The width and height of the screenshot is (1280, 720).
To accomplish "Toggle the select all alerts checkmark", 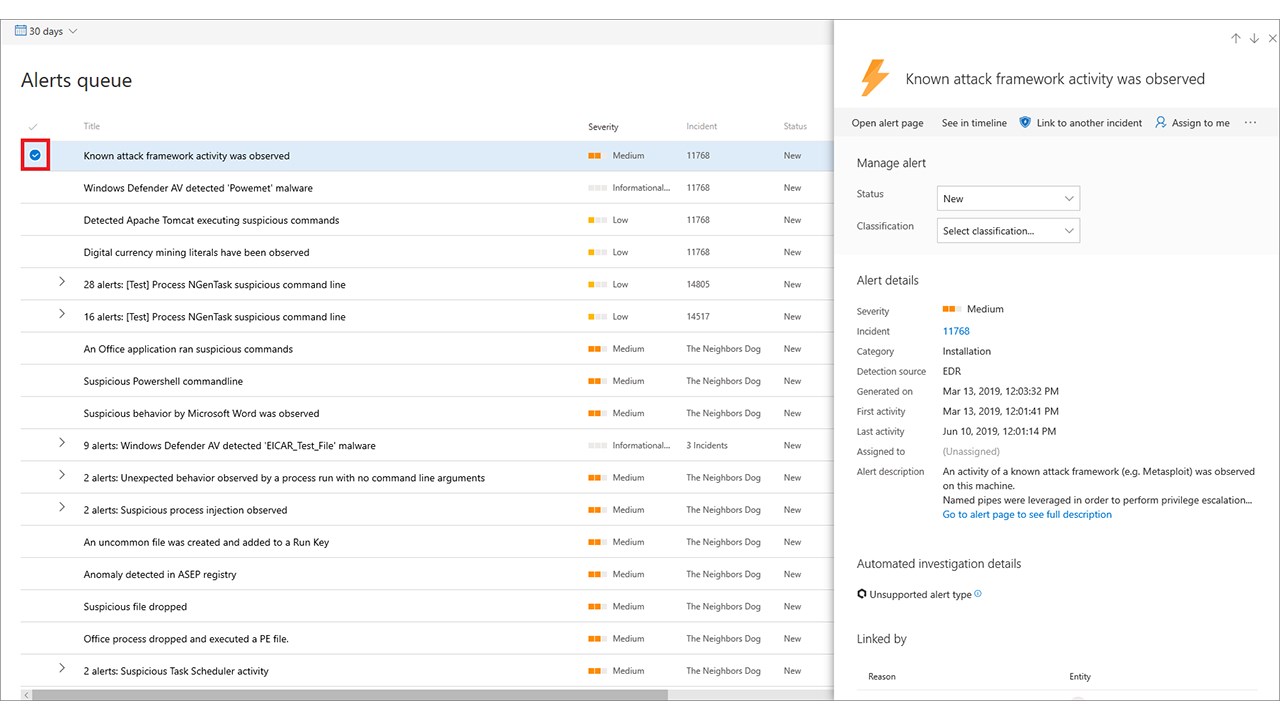I will pyautogui.click(x=33, y=127).
